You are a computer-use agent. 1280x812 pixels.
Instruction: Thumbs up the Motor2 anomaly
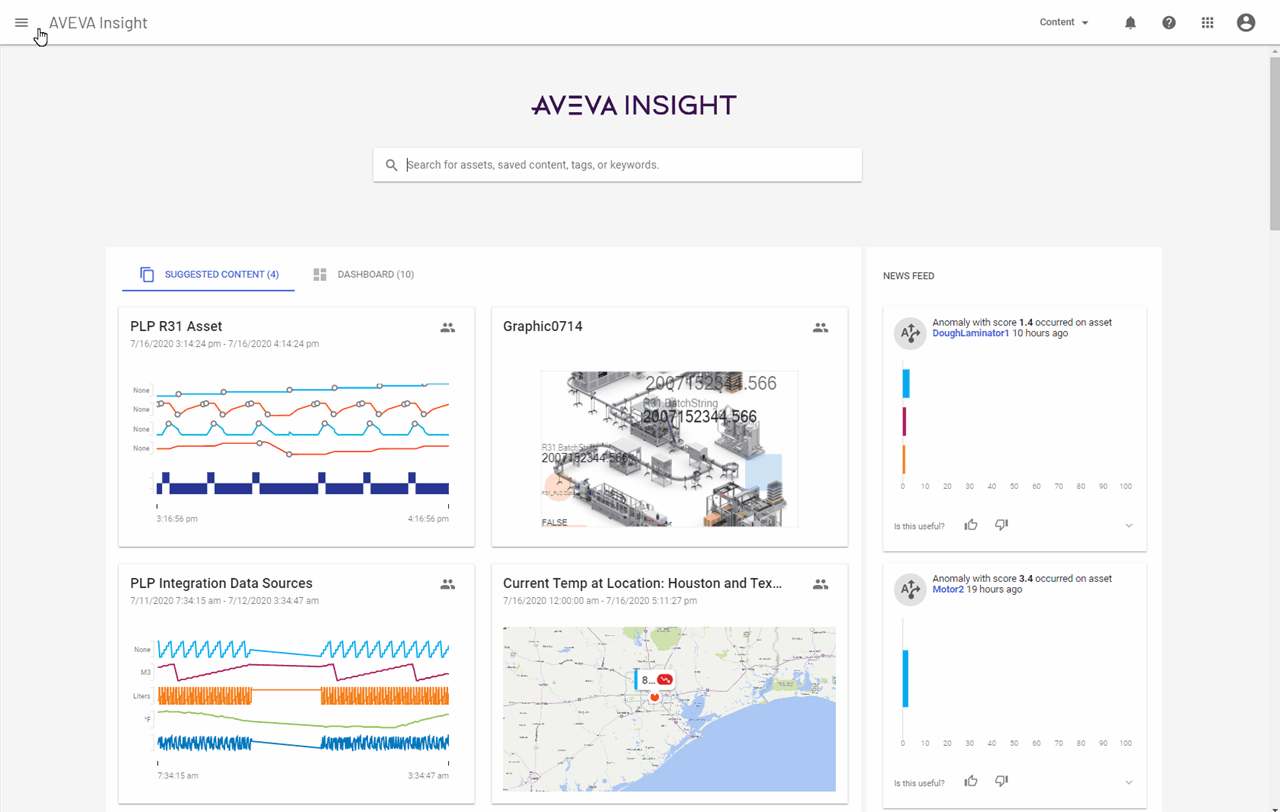[x=970, y=782]
